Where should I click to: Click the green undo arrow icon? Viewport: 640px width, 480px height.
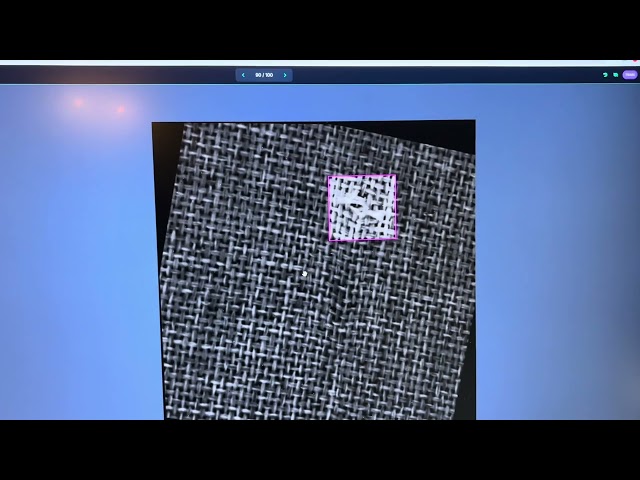pos(605,75)
